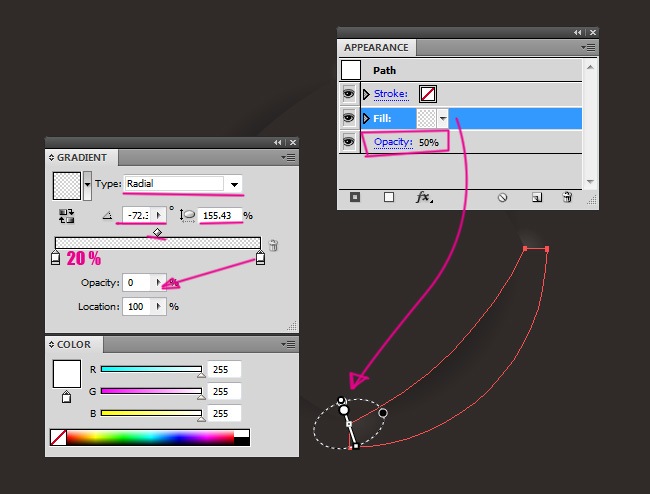Image resolution: width=650 pixels, height=494 pixels.
Task: Click the None swatch in color spectrum
Action: tap(58, 438)
